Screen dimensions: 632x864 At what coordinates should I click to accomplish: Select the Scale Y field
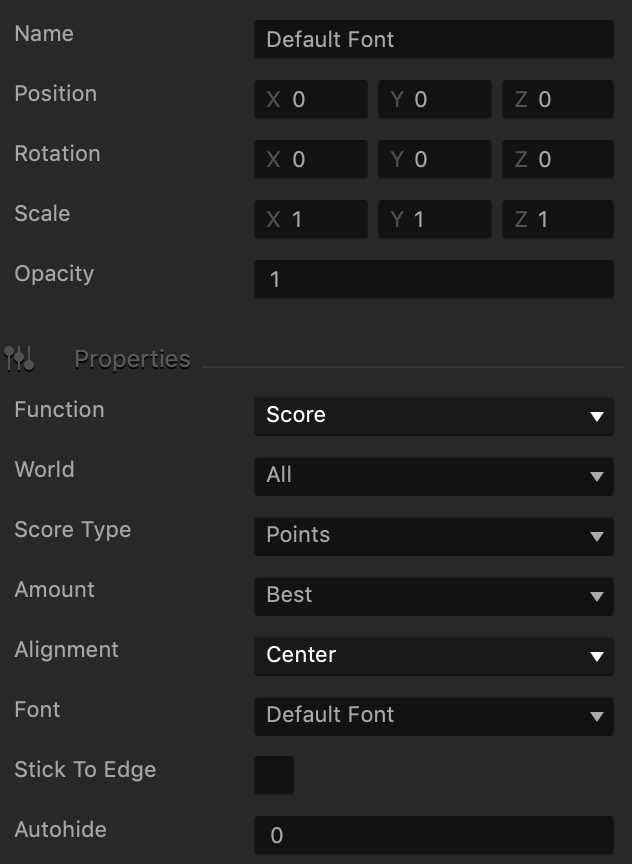(435, 219)
